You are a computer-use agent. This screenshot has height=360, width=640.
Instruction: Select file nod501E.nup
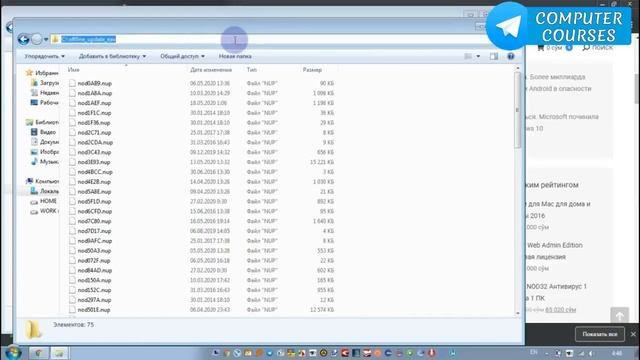pyautogui.click(x=94, y=310)
